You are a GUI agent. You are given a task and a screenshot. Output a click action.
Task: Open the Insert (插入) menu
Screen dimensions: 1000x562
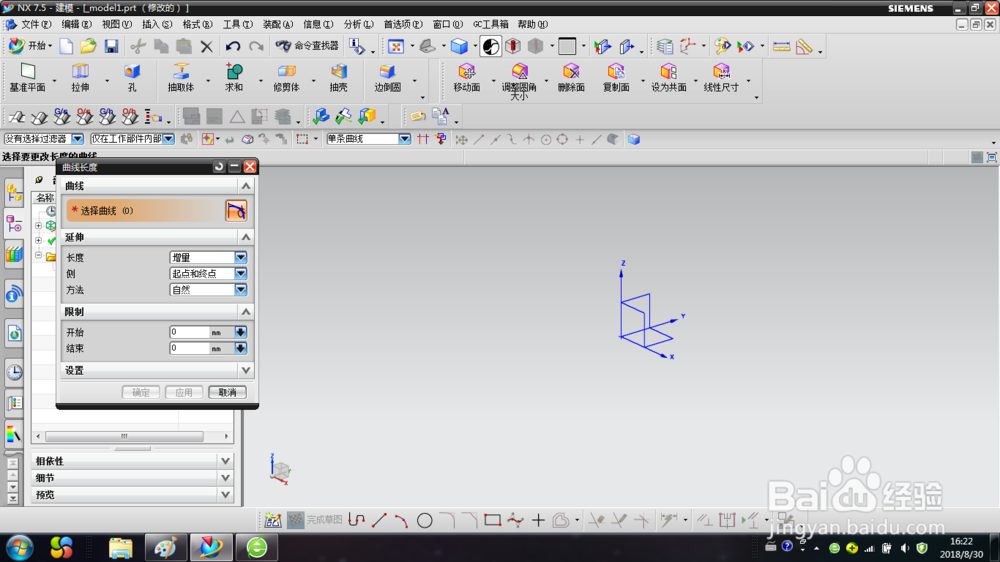tap(157, 24)
